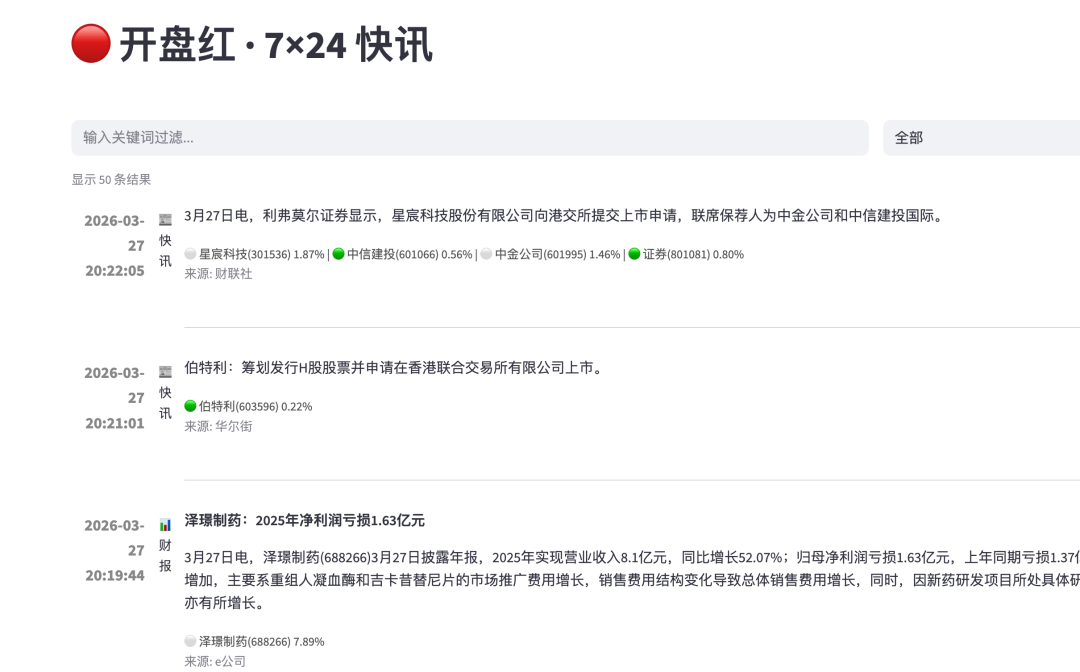
Task: Click sector tag 证券(801081) 0.80%
Action: (693, 254)
